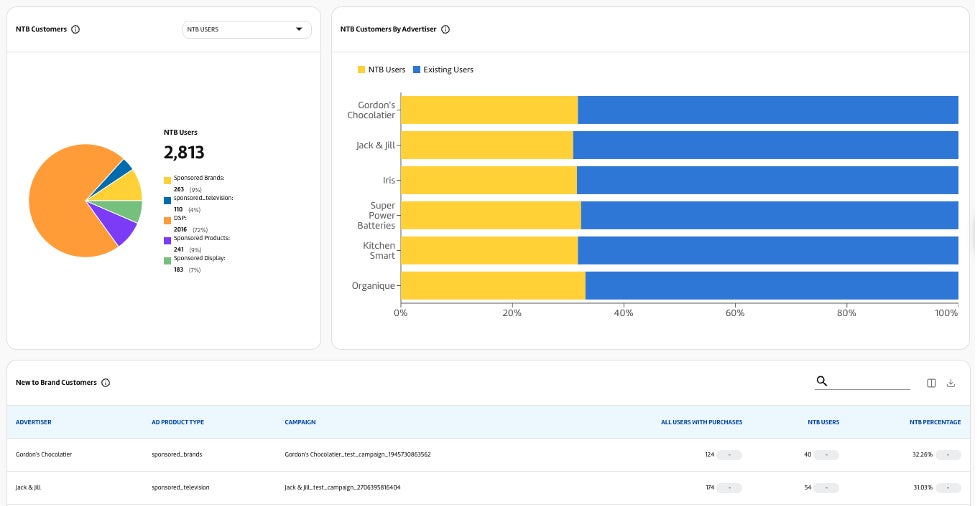This screenshot has width=977, height=506.
Task: Toggle Existing Users legend item in bar chart
Action: [443, 70]
